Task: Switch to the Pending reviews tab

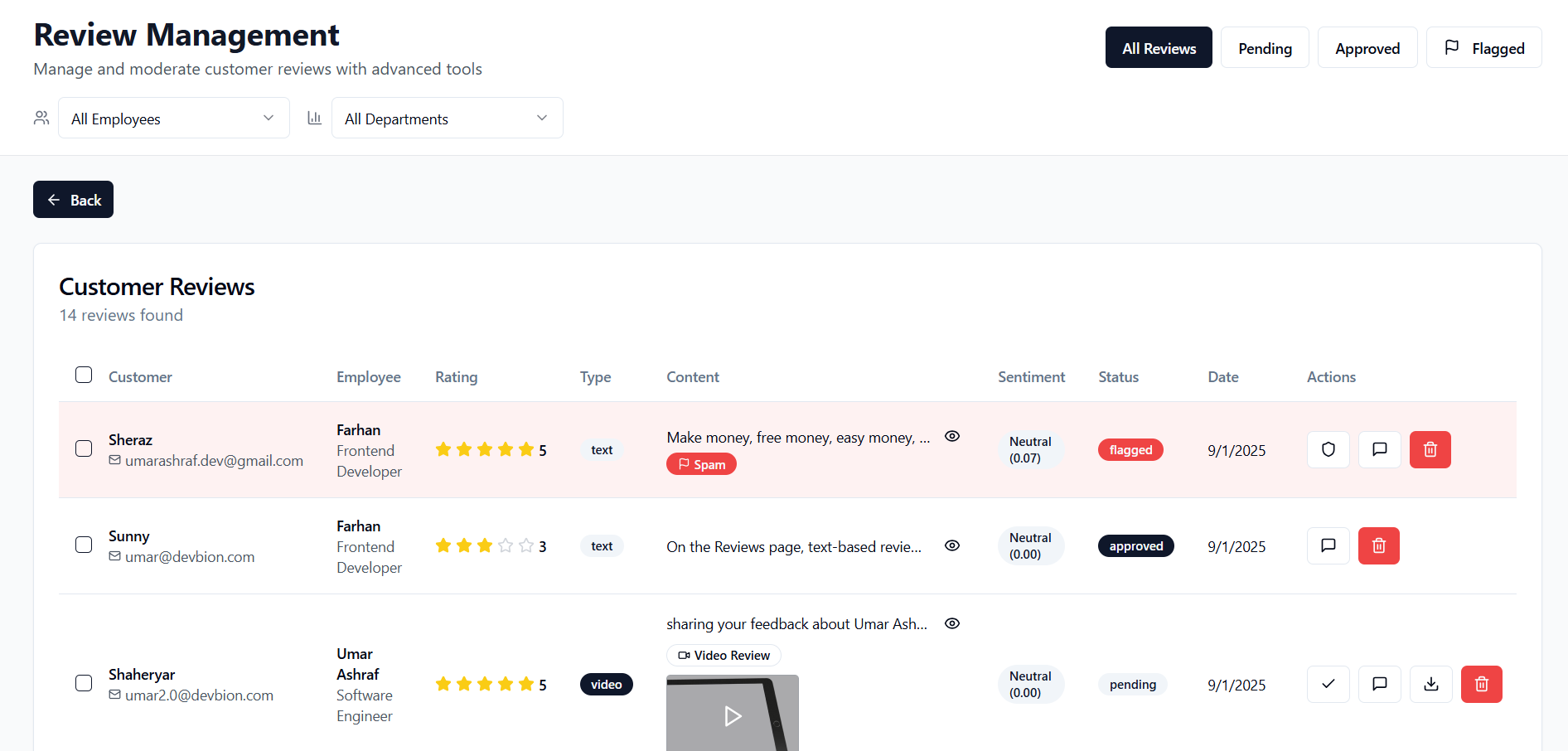Action: pyautogui.click(x=1265, y=47)
